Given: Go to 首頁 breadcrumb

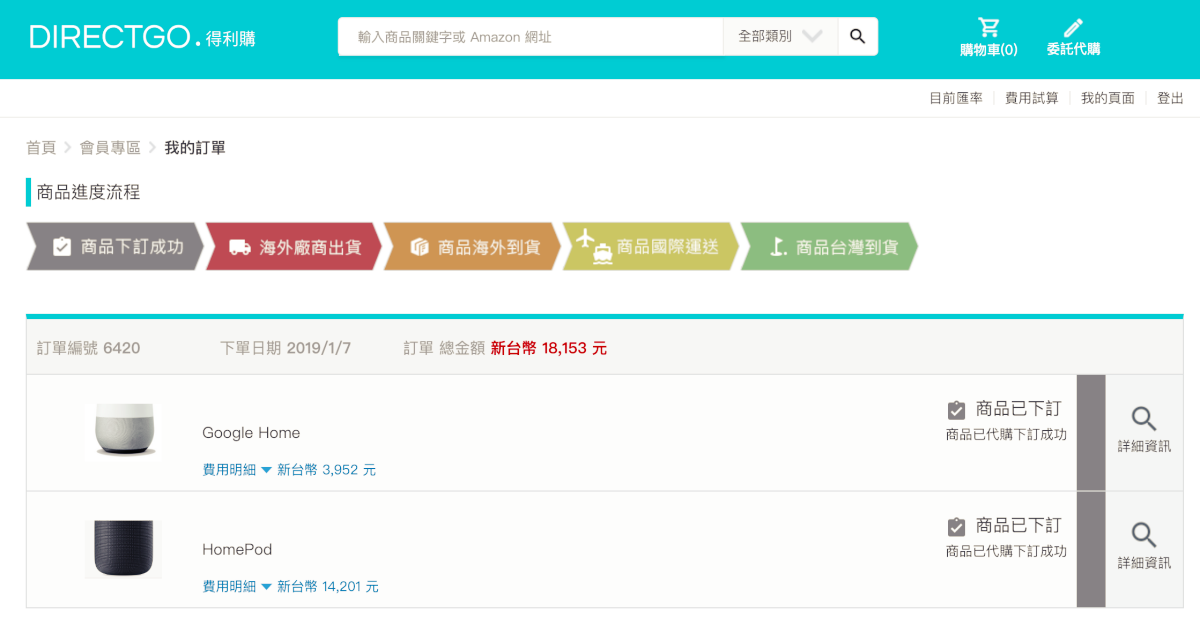Looking at the screenshot, I should tap(41, 148).
